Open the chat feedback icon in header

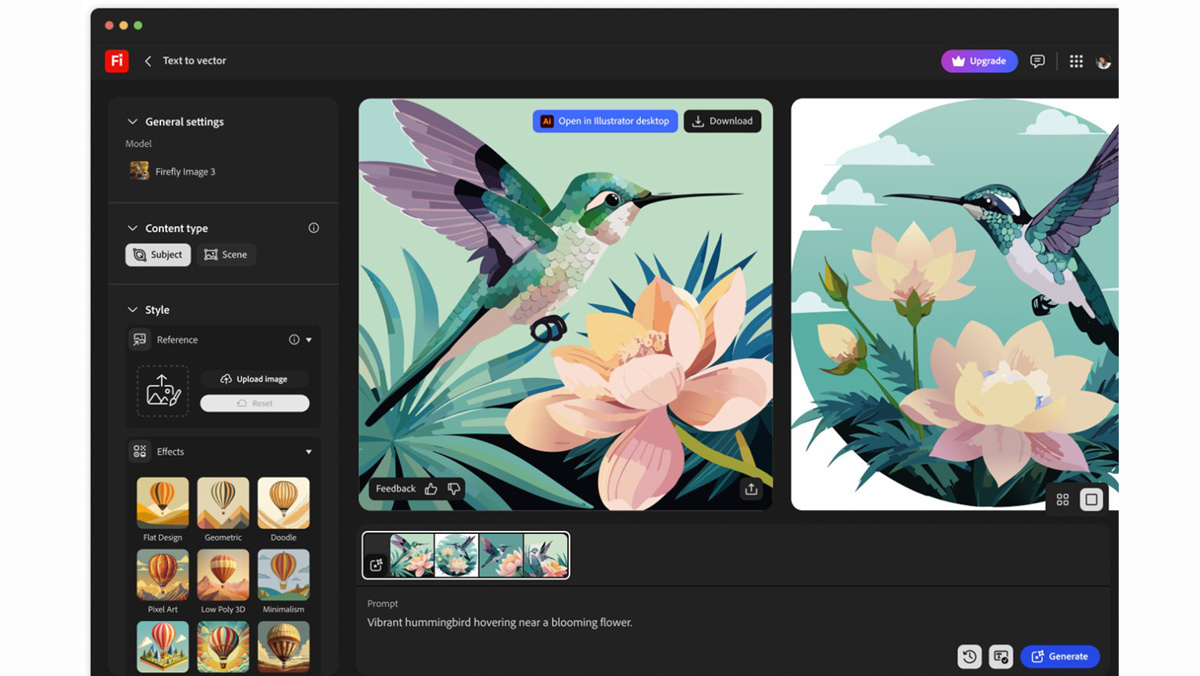click(1038, 61)
